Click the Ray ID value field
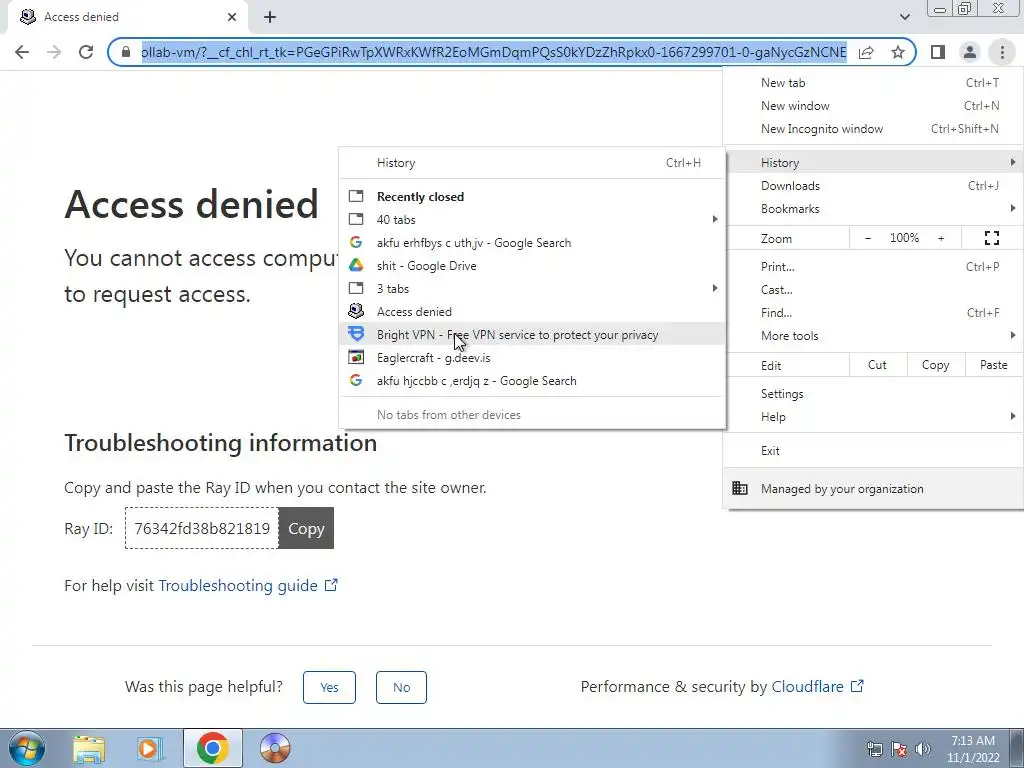The image size is (1024, 768). point(202,528)
